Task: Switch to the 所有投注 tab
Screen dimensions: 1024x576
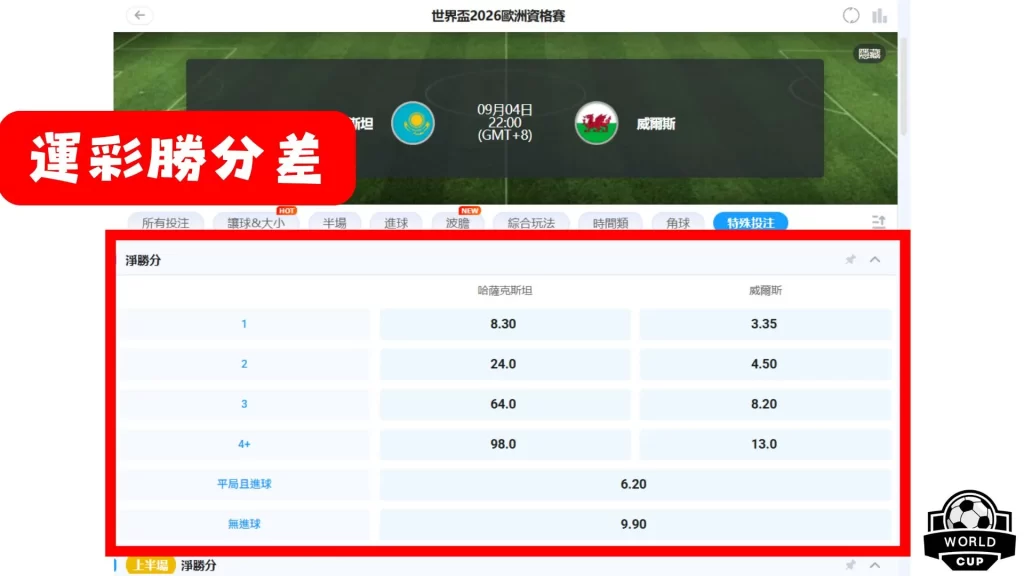Action: [164, 223]
